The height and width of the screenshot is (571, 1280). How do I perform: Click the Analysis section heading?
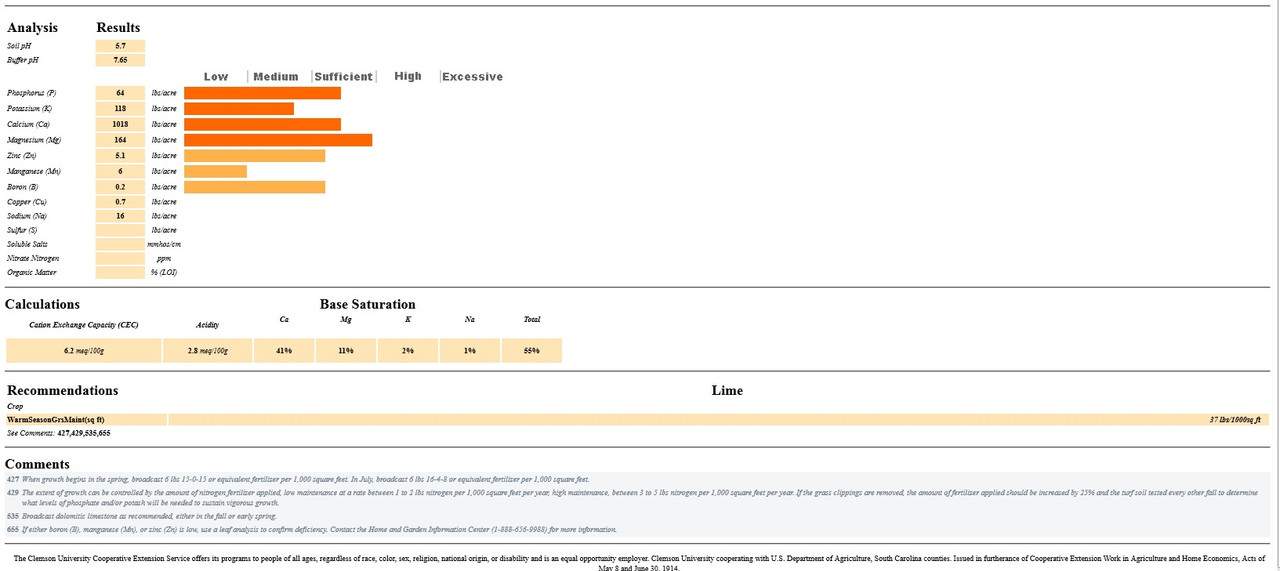pos(32,28)
